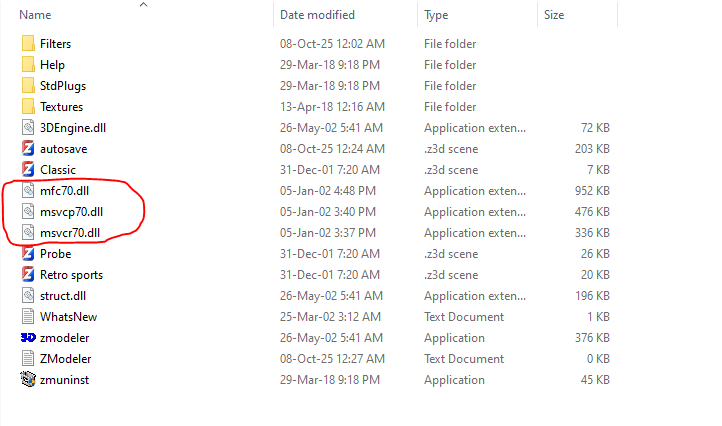Select the mfc70.dll file name
The height and width of the screenshot is (426, 722).
(64, 191)
